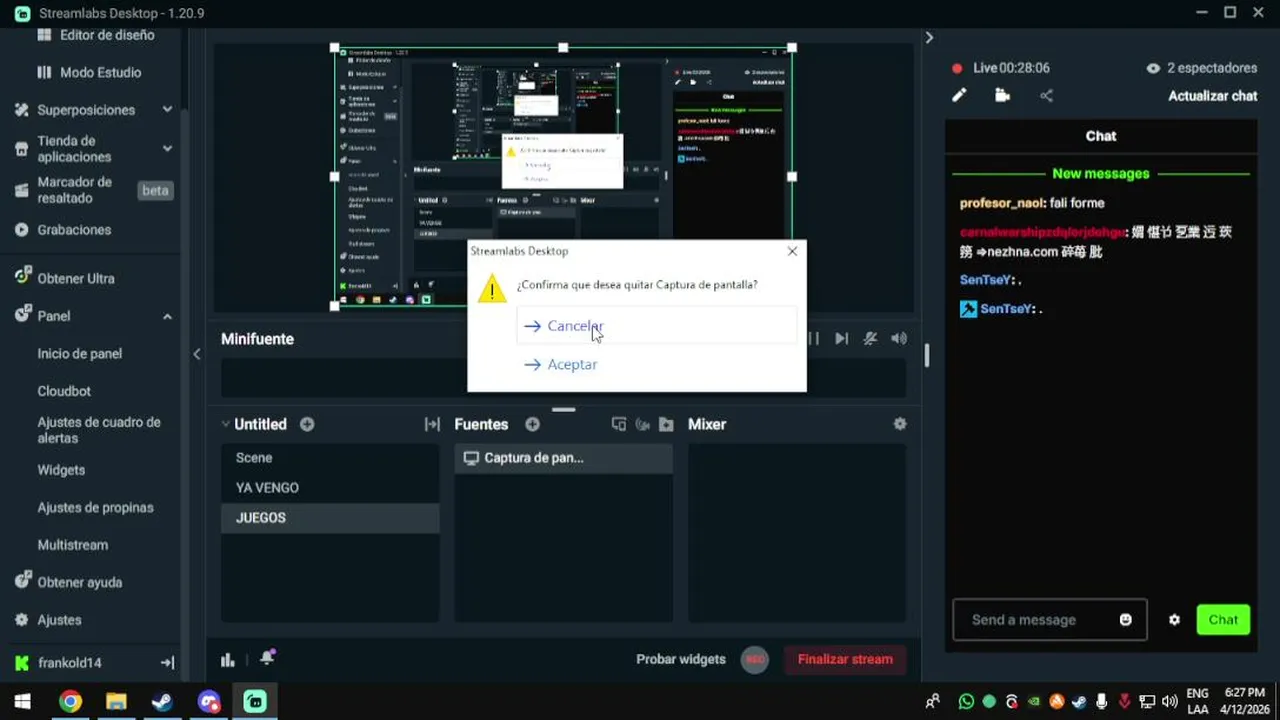Image resolution: width=1280 pixels, height=720 pixels.
Task: Open Ajustes de cuadro de alertas
Action: [99, 430]
